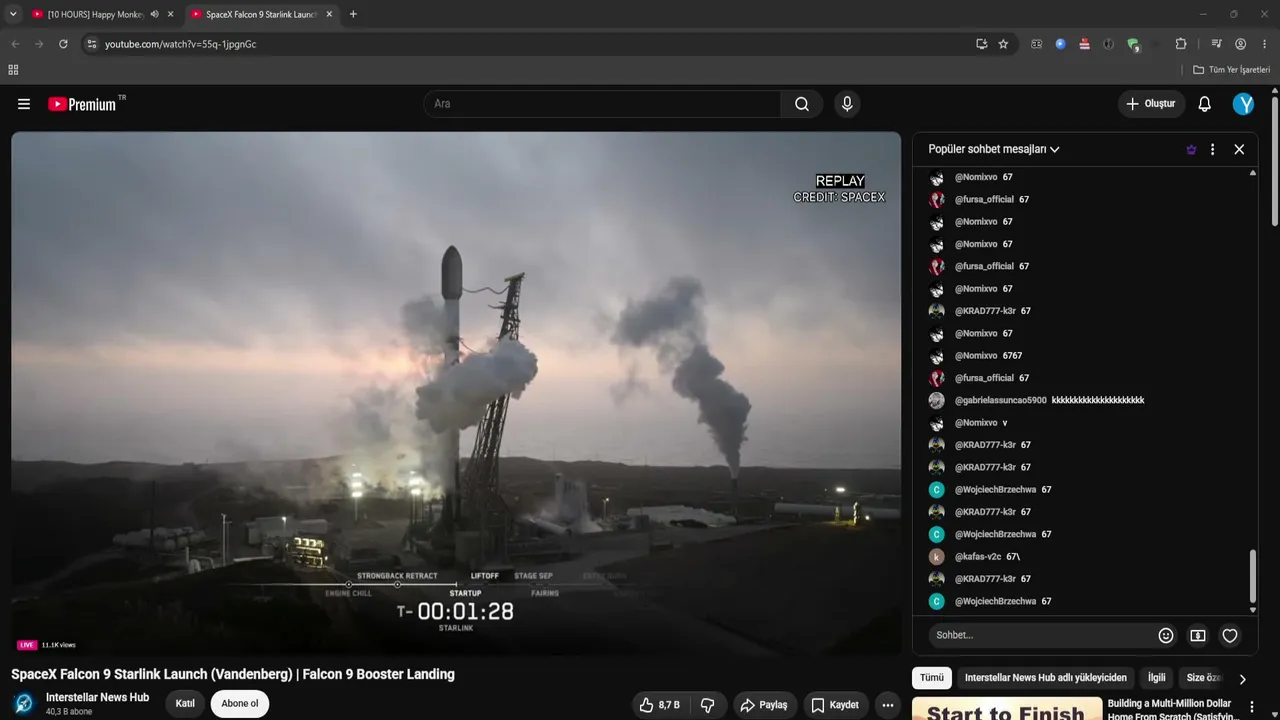Open the purple crown membership icon in chat
Screen dimensions: 1280x720
coord(1191,149)
